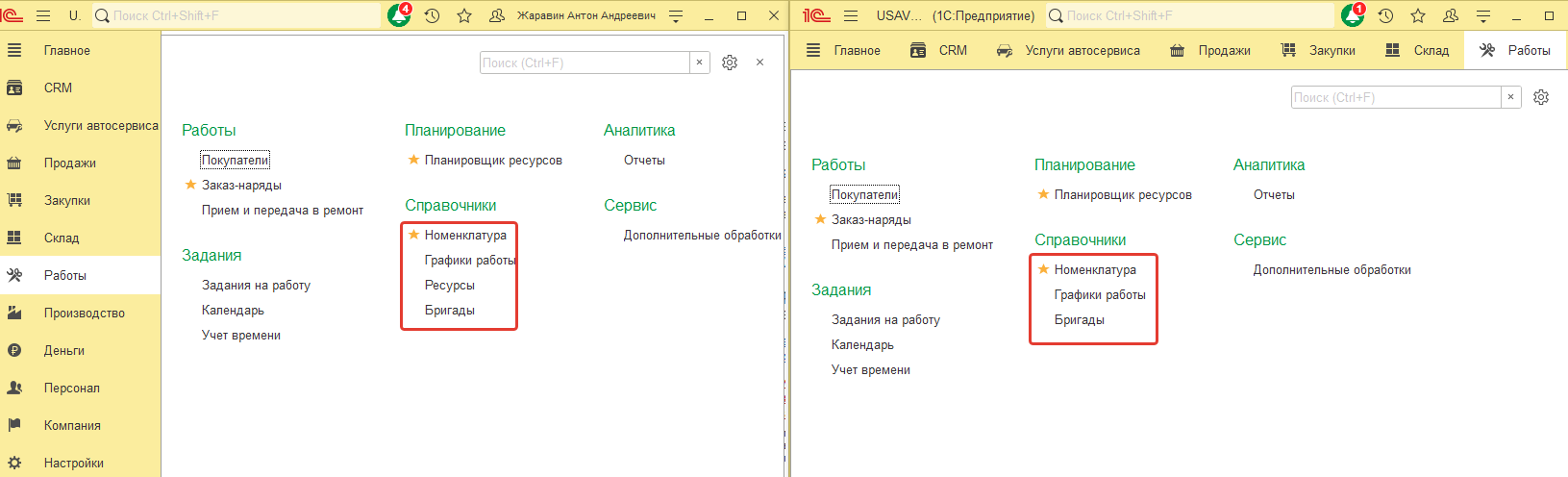The image size is (1568, 477).
Task: Open Компания section in left window sidebar
Action: click(x=80, y=425)
